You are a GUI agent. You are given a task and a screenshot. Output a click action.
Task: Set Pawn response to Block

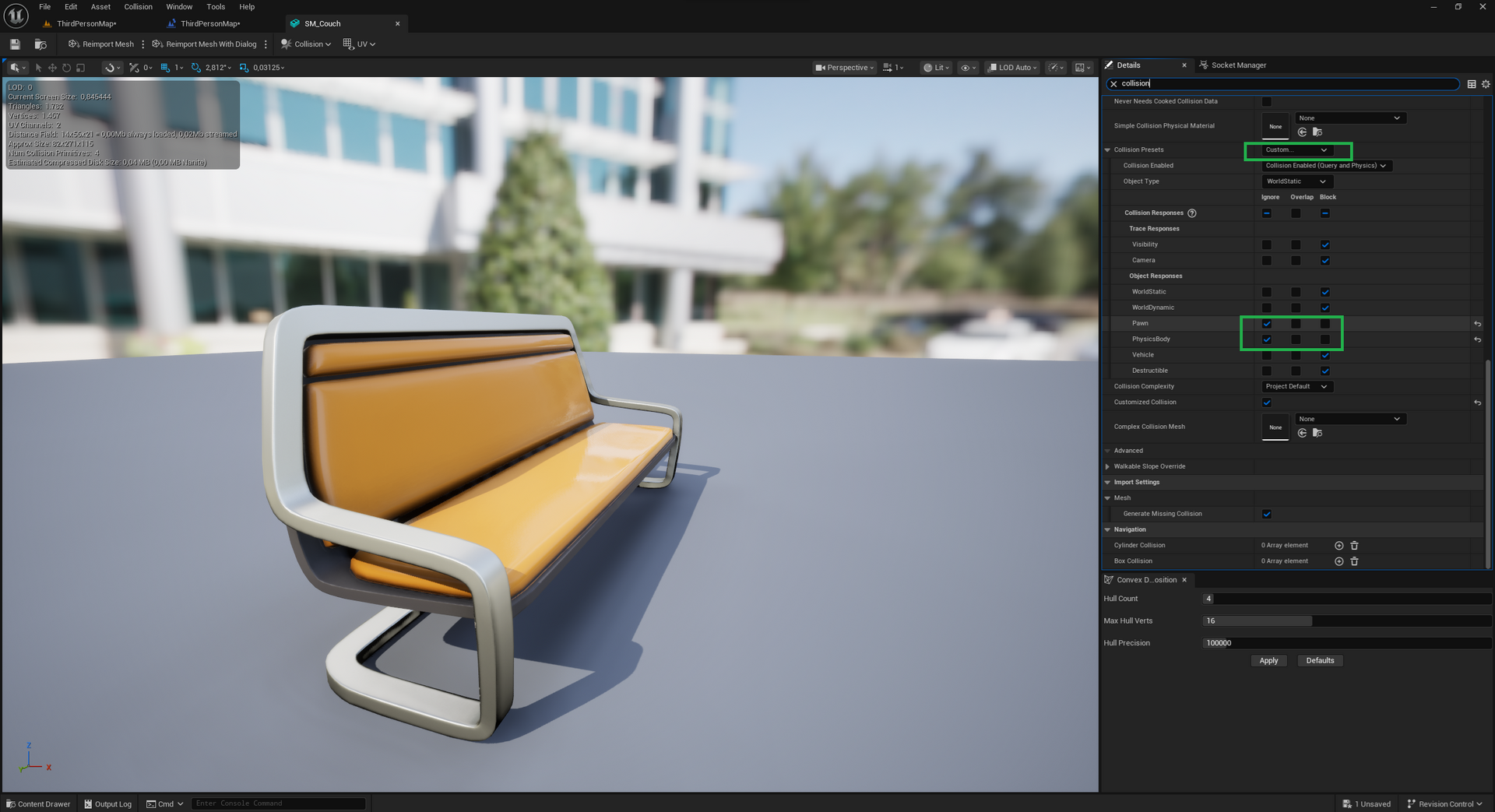tap(1324, 324)
